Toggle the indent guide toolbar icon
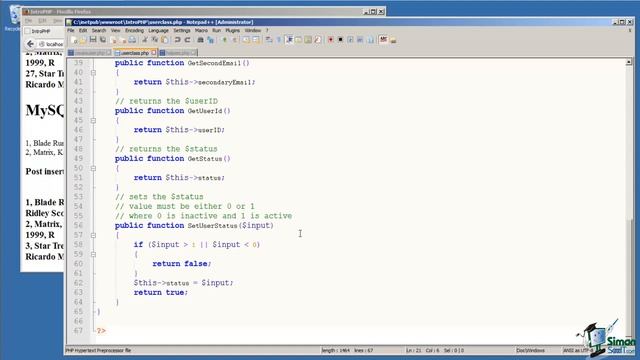Screen dimensions: 640x360 point(289,40)
